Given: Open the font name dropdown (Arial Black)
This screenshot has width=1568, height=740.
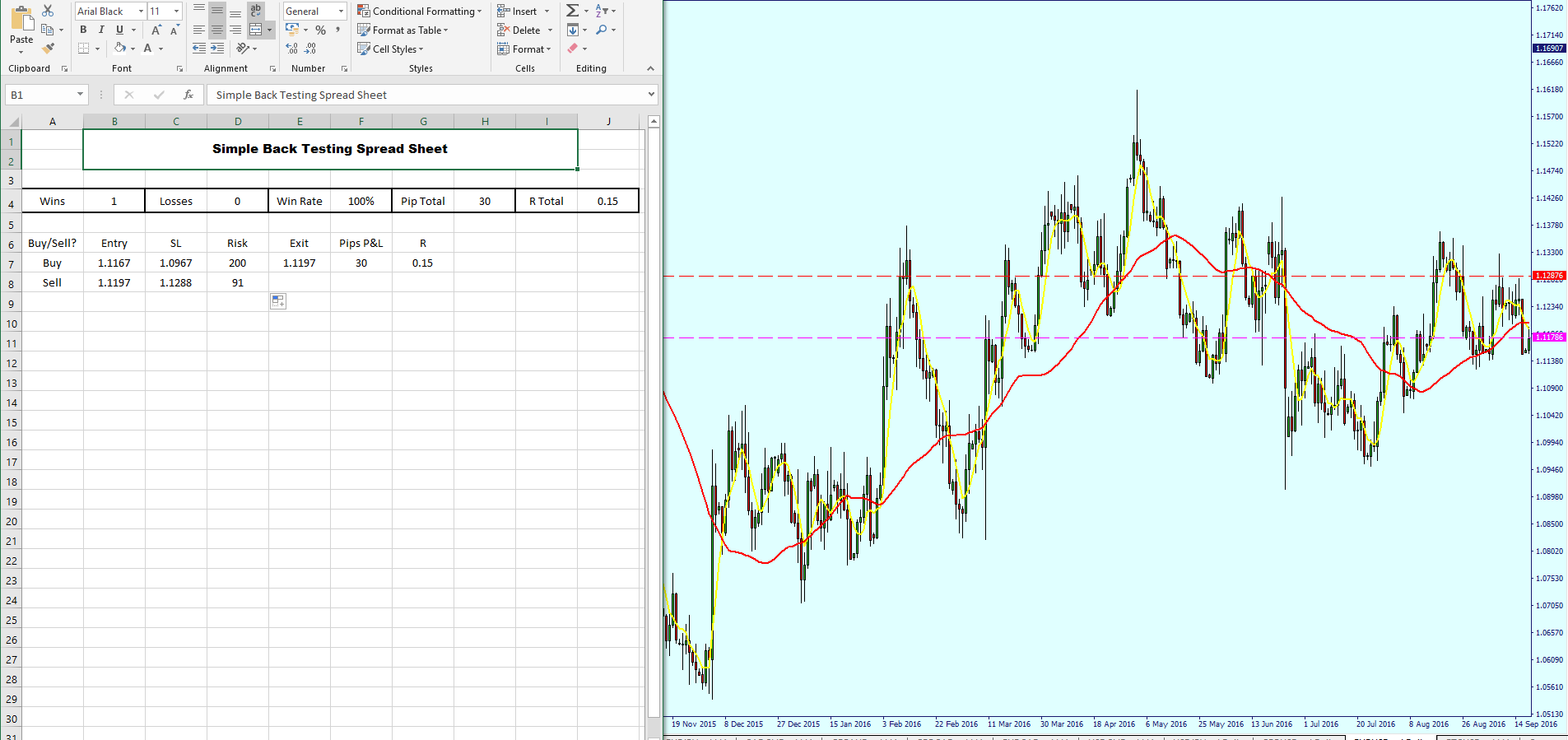Looking at the screenshot, I should click(141, 11).
